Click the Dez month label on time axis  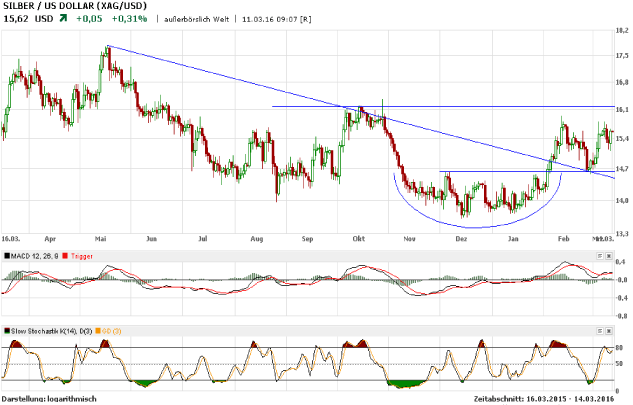[462, 240]
